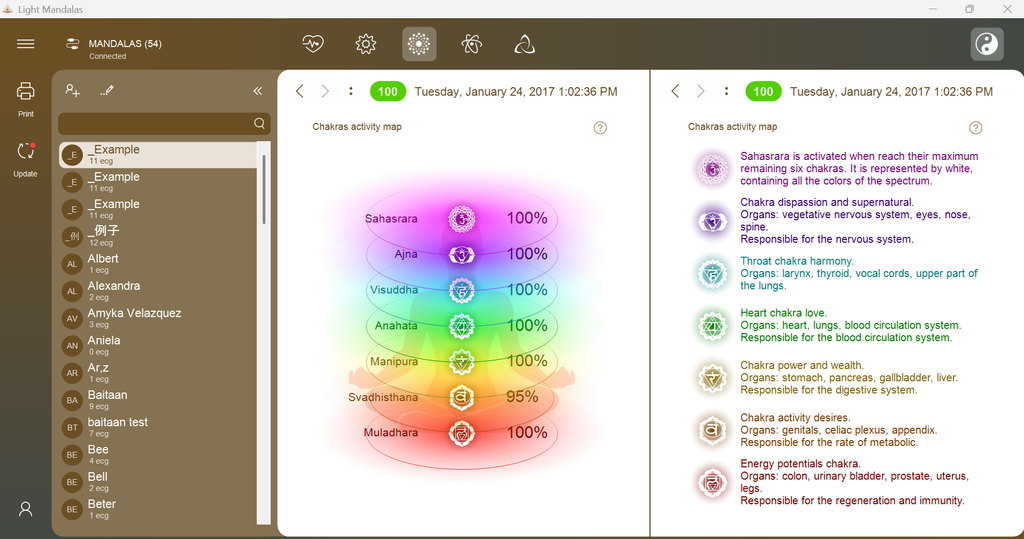Select Amyka Velazquez in the list
Screen dimensions: 1024x539
[x=158, y=318]
